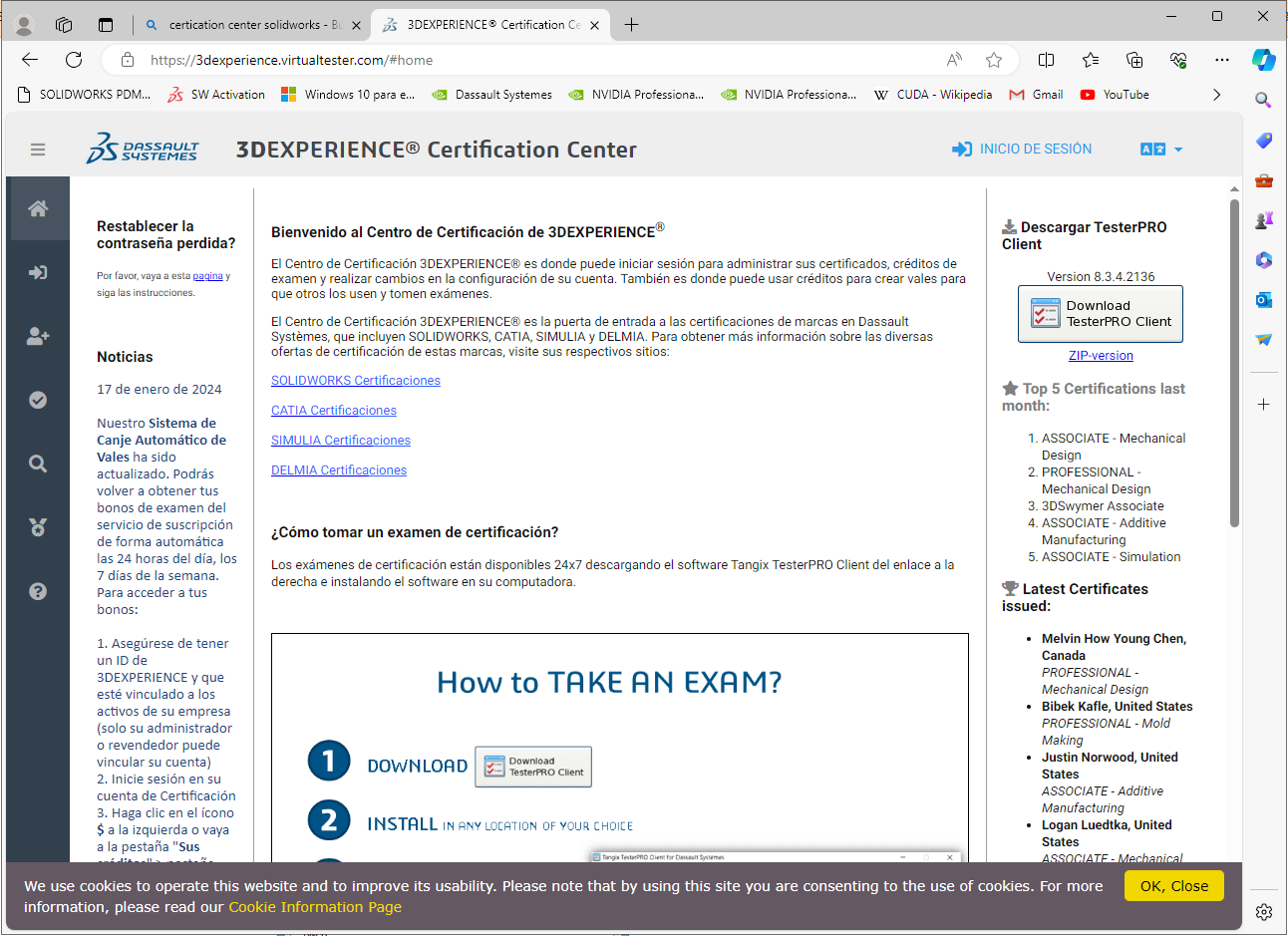Open Outlook icon in Edge sidebar
1288x936 pixels.
[1263, 300]
